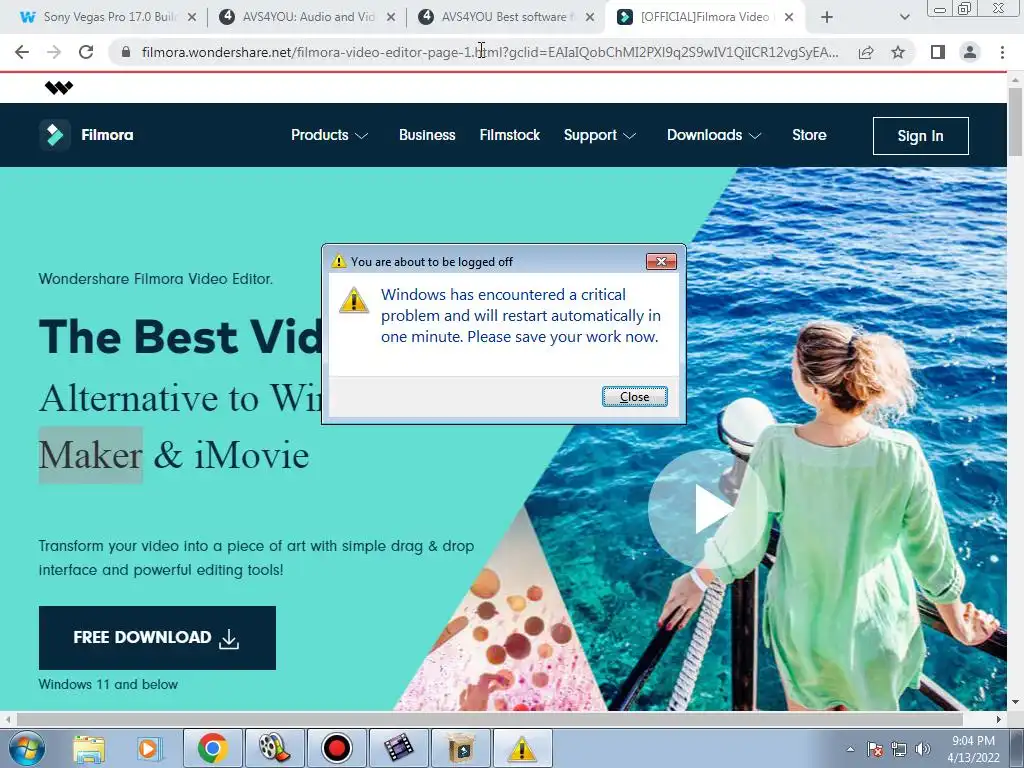Show hidden system tray icons

click(x=850, y=749)
